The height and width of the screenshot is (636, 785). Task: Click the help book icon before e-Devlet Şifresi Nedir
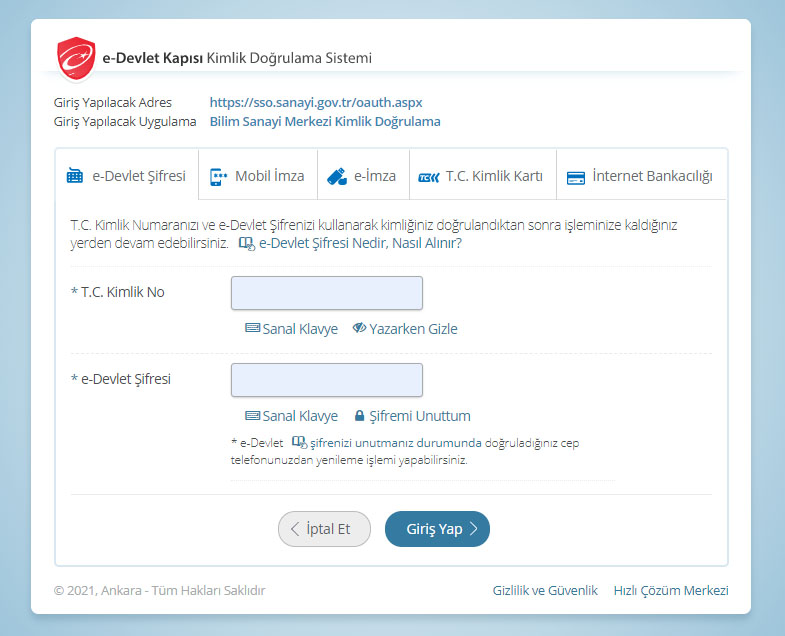click(x=246, y=244)
